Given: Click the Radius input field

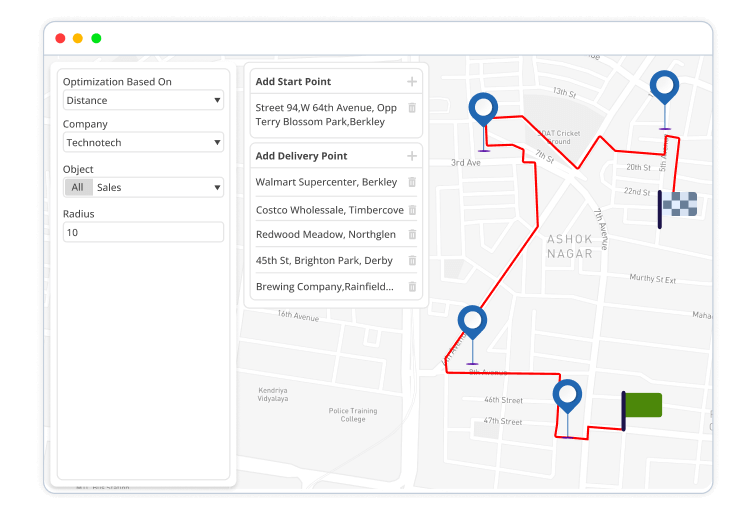Looking at the screenshot, I should pos(143,232).
